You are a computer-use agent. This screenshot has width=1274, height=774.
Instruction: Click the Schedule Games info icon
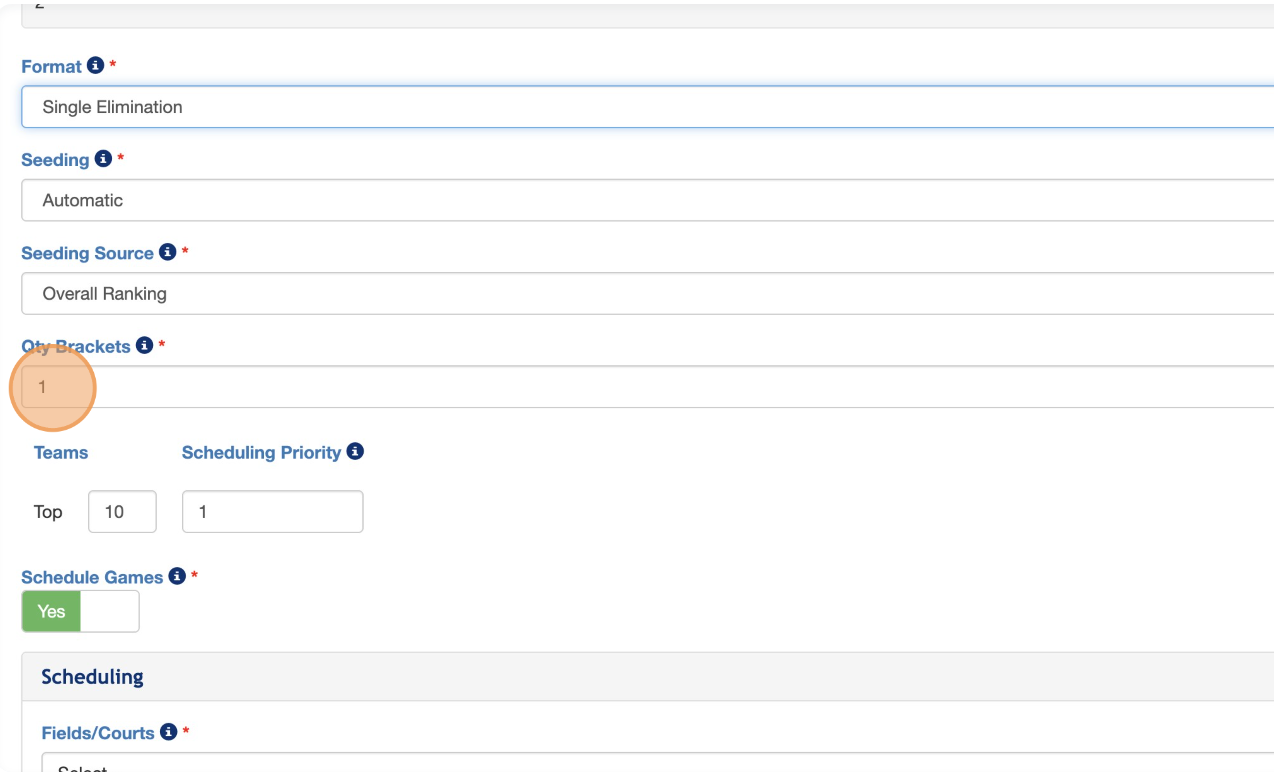pos(177,576)
